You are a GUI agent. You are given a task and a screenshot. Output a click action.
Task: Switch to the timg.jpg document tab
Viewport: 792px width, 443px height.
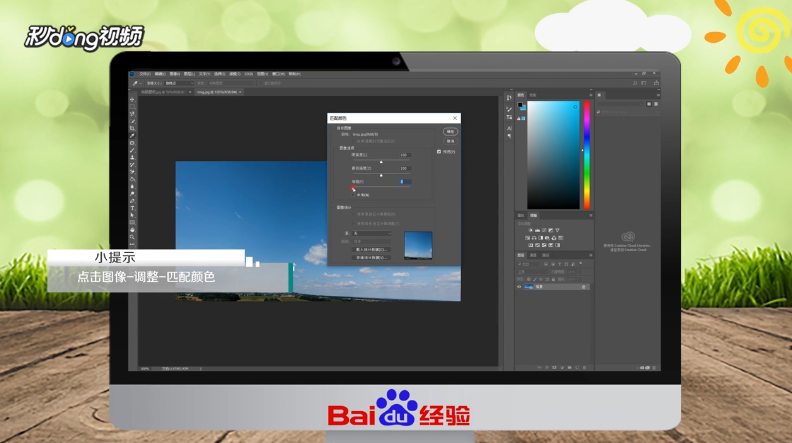(x=217, y=92)
